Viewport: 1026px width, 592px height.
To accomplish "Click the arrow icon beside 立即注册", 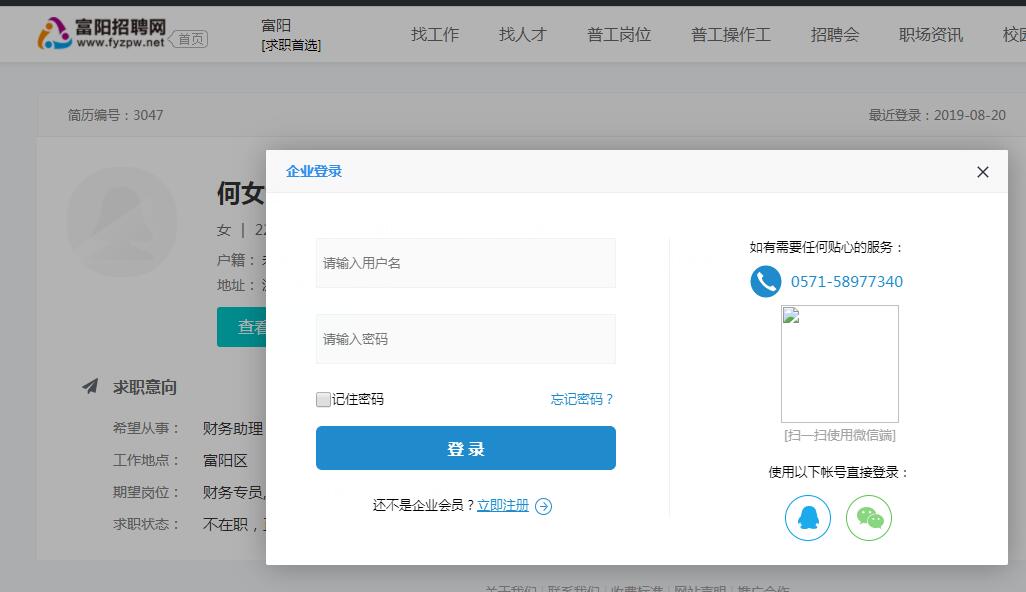I will pyautogui.click(x=543, y=506).
